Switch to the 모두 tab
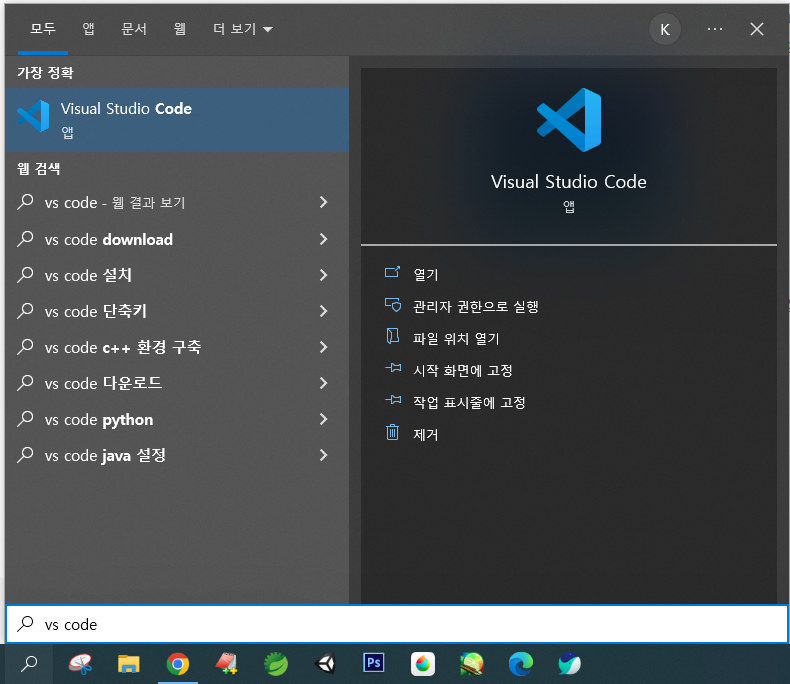The width and height of the screenshot is (790, 684). pos(43,29)
